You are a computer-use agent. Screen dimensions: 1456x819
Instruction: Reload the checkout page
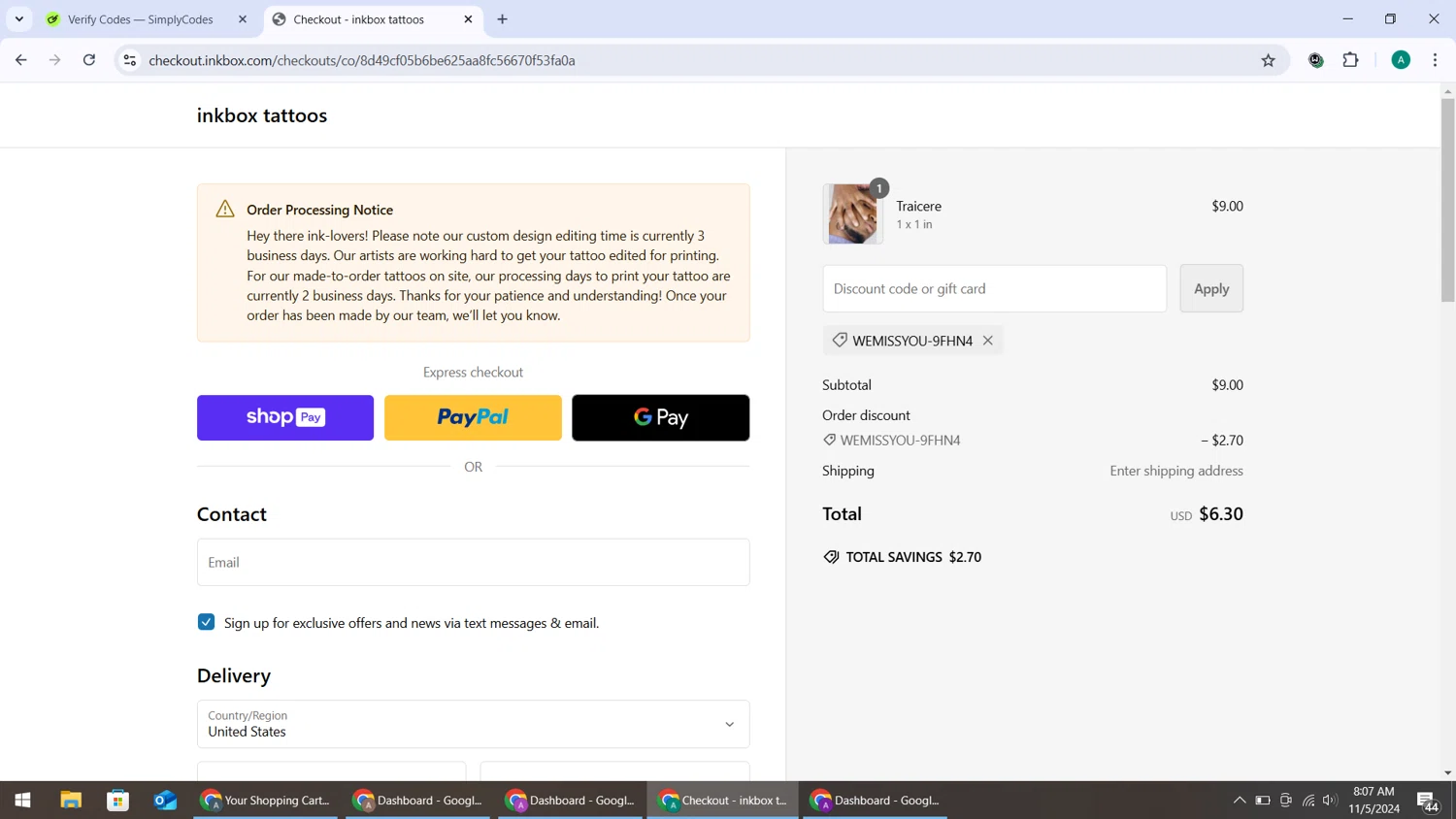point(89,60)
